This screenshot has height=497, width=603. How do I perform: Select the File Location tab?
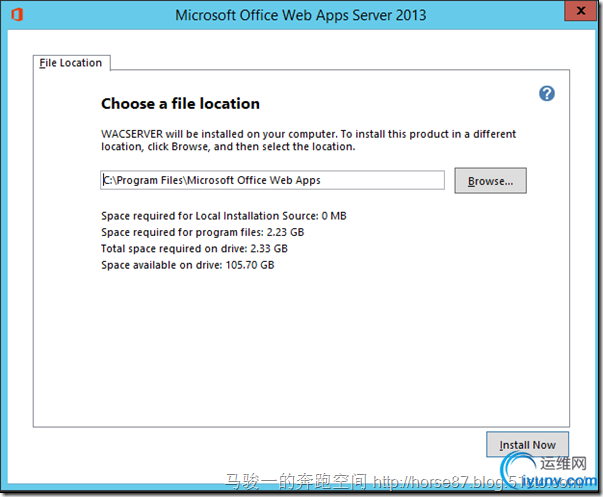click(x=72, y=63)
